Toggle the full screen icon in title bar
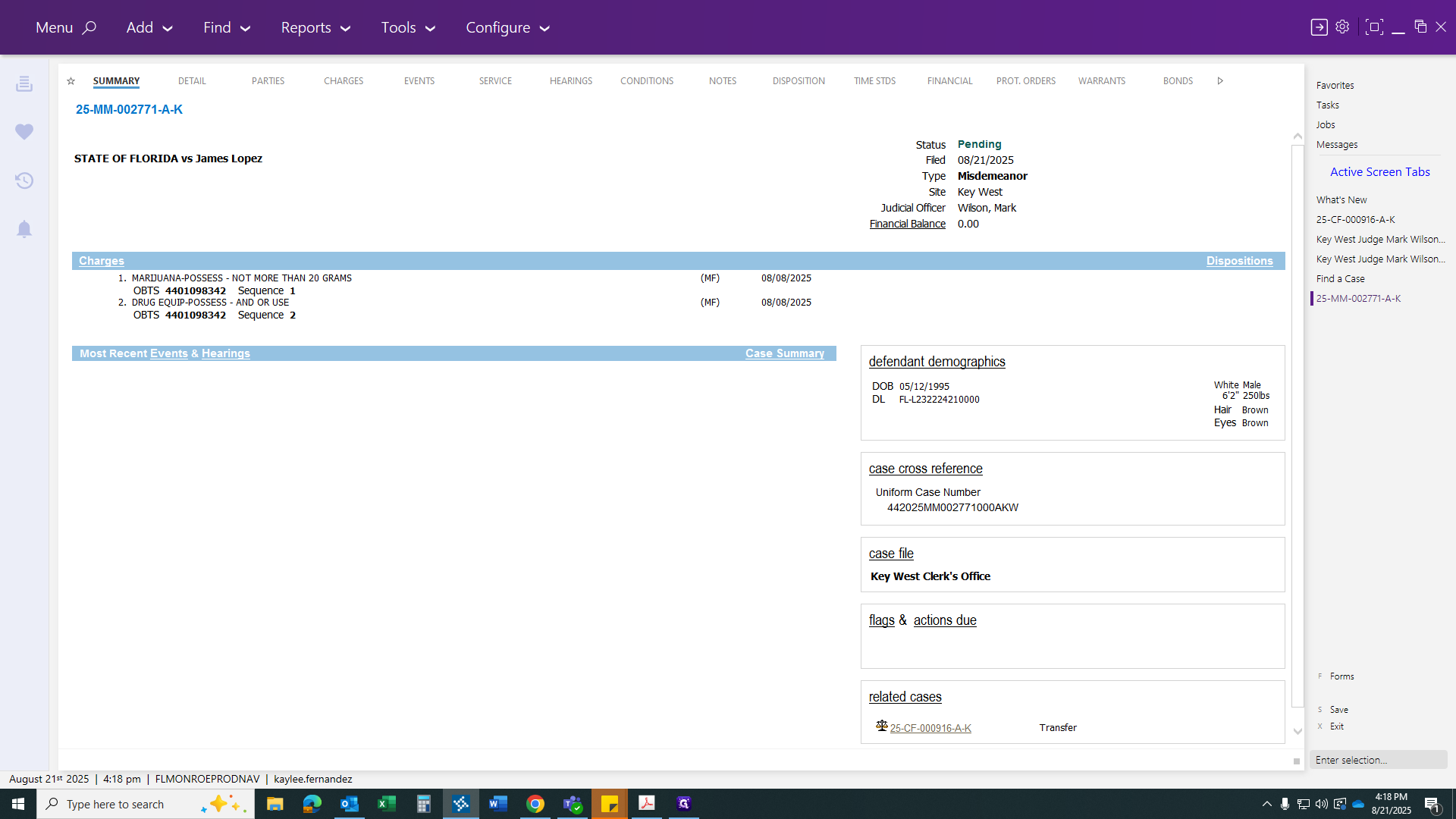The image size is (1456, 819). (x=1373, y=27)
